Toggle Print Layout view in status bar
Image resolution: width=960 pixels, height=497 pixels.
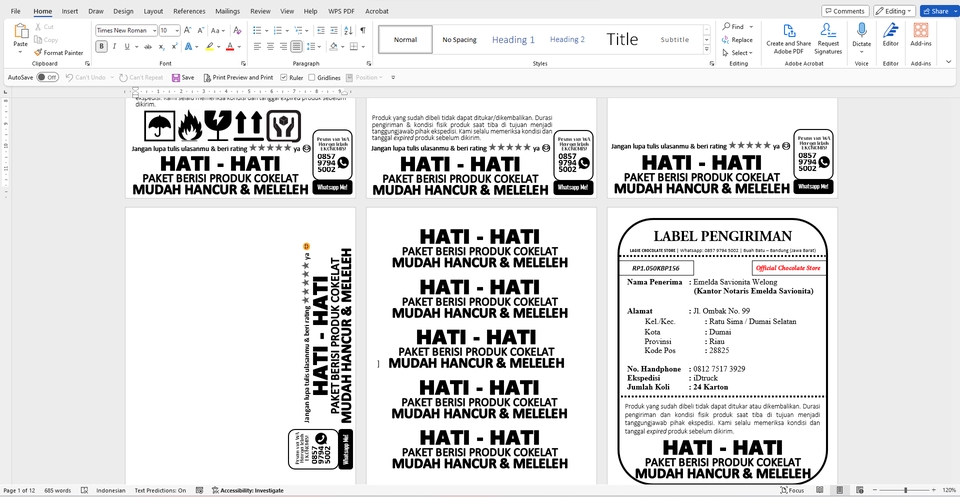[840, 490]
